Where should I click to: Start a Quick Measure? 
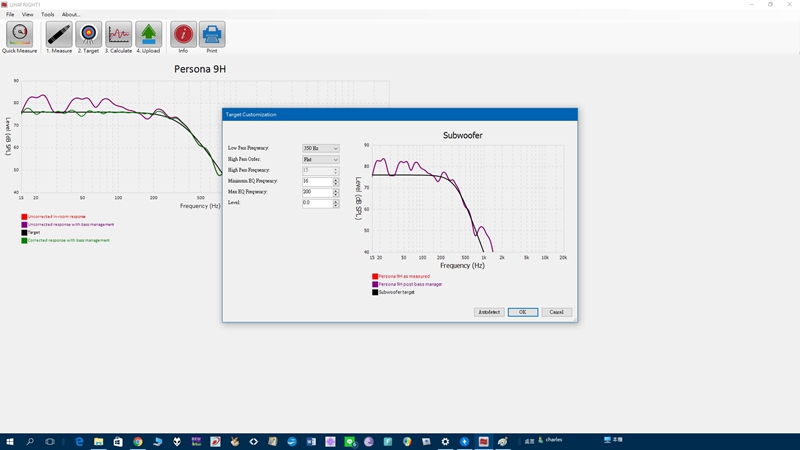tap(19, 35)
